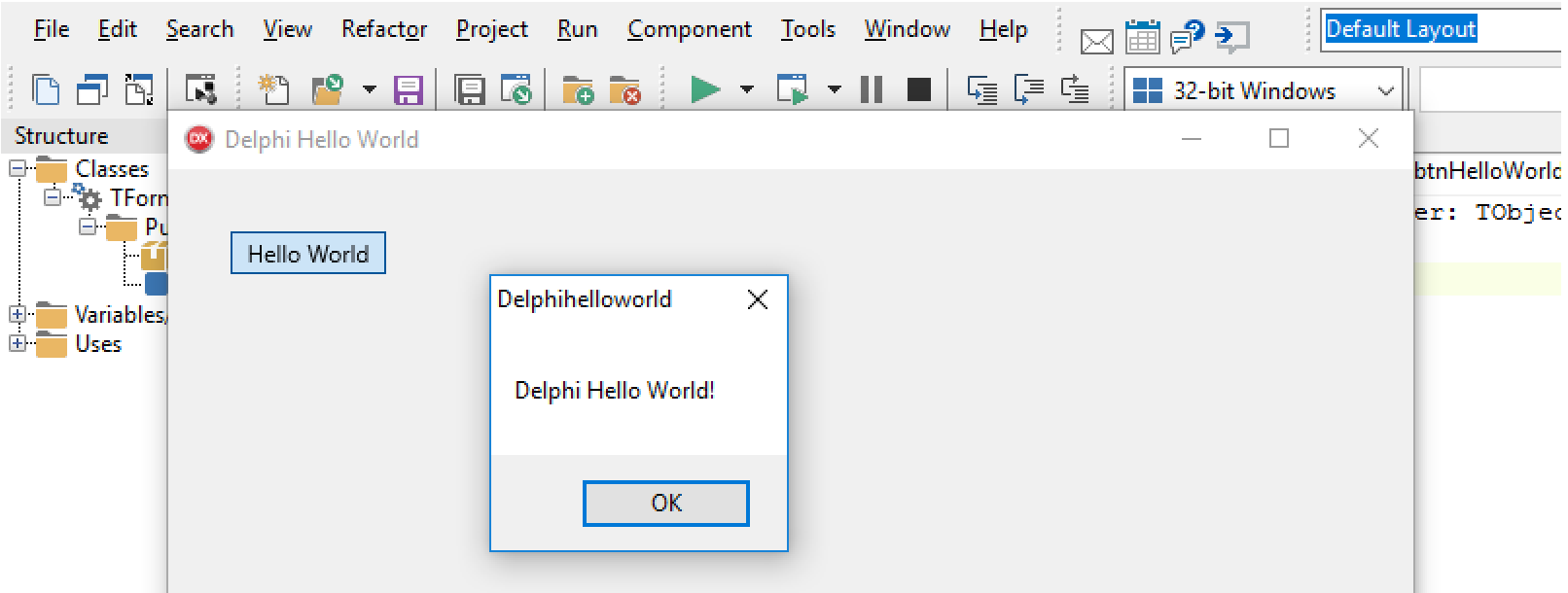Screen dimensions: 1568x593
Task: Open the Refactor menu
Action: pos(384,30)
